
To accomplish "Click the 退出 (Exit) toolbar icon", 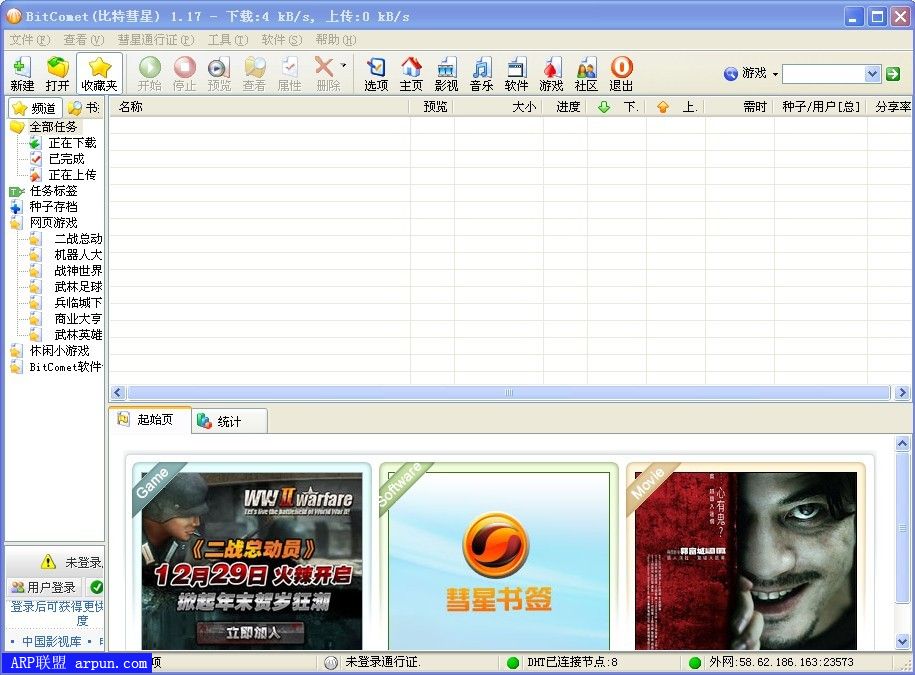I will click(x=621, y=74).
